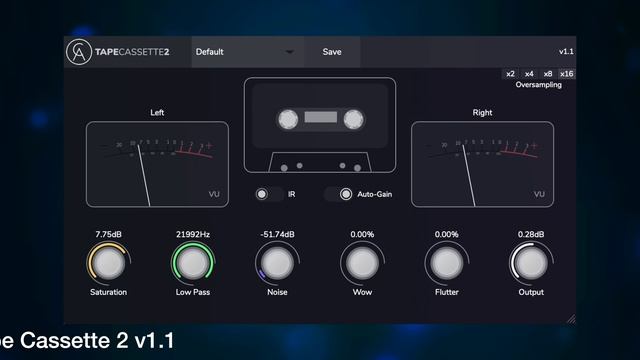640x360 pixels.
Task: Click the Wow label
Action: point(362,292)
